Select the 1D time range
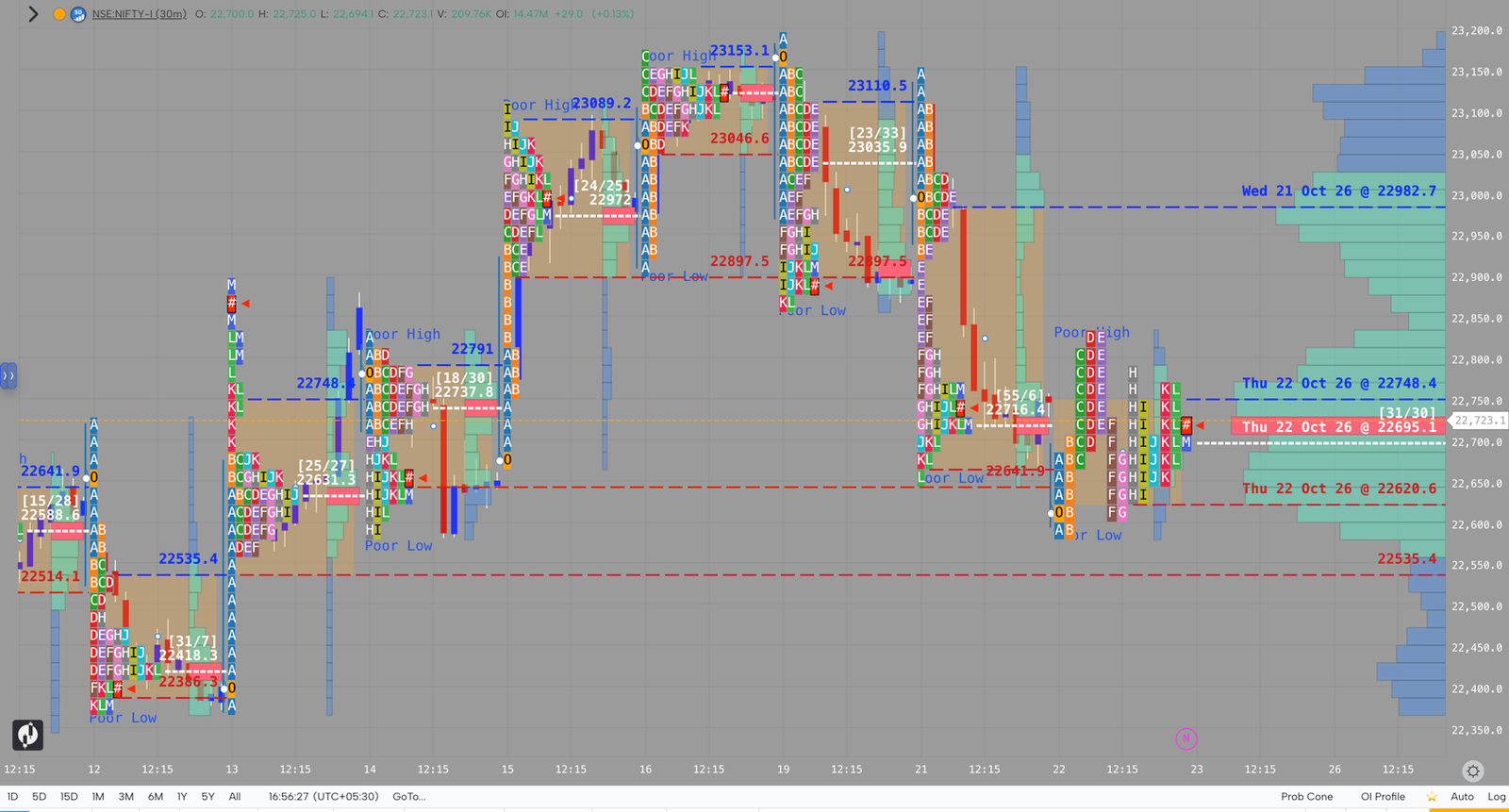The width and height of the screenshot is (1509, 812). click(12, 797)
